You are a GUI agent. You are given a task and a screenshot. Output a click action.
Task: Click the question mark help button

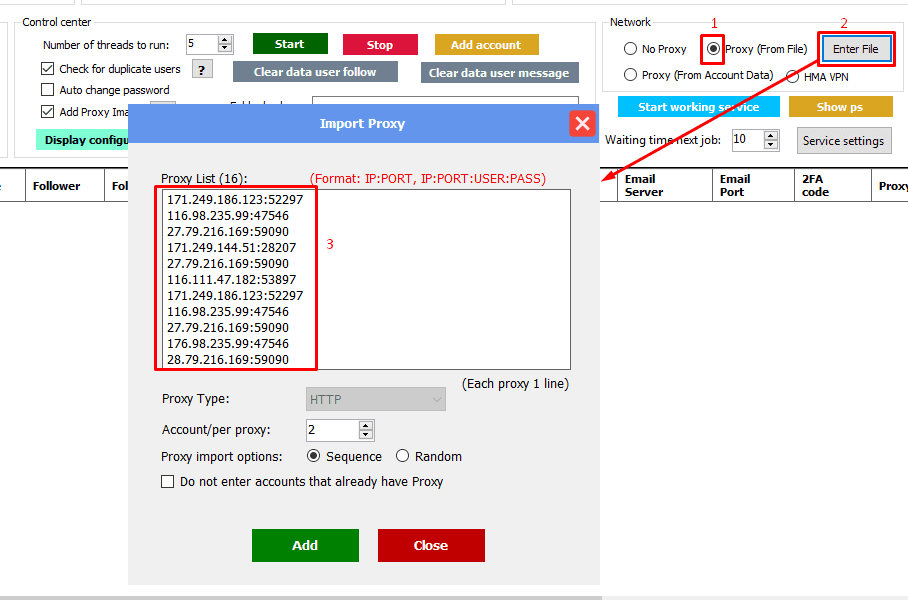[x=202, y=69]
